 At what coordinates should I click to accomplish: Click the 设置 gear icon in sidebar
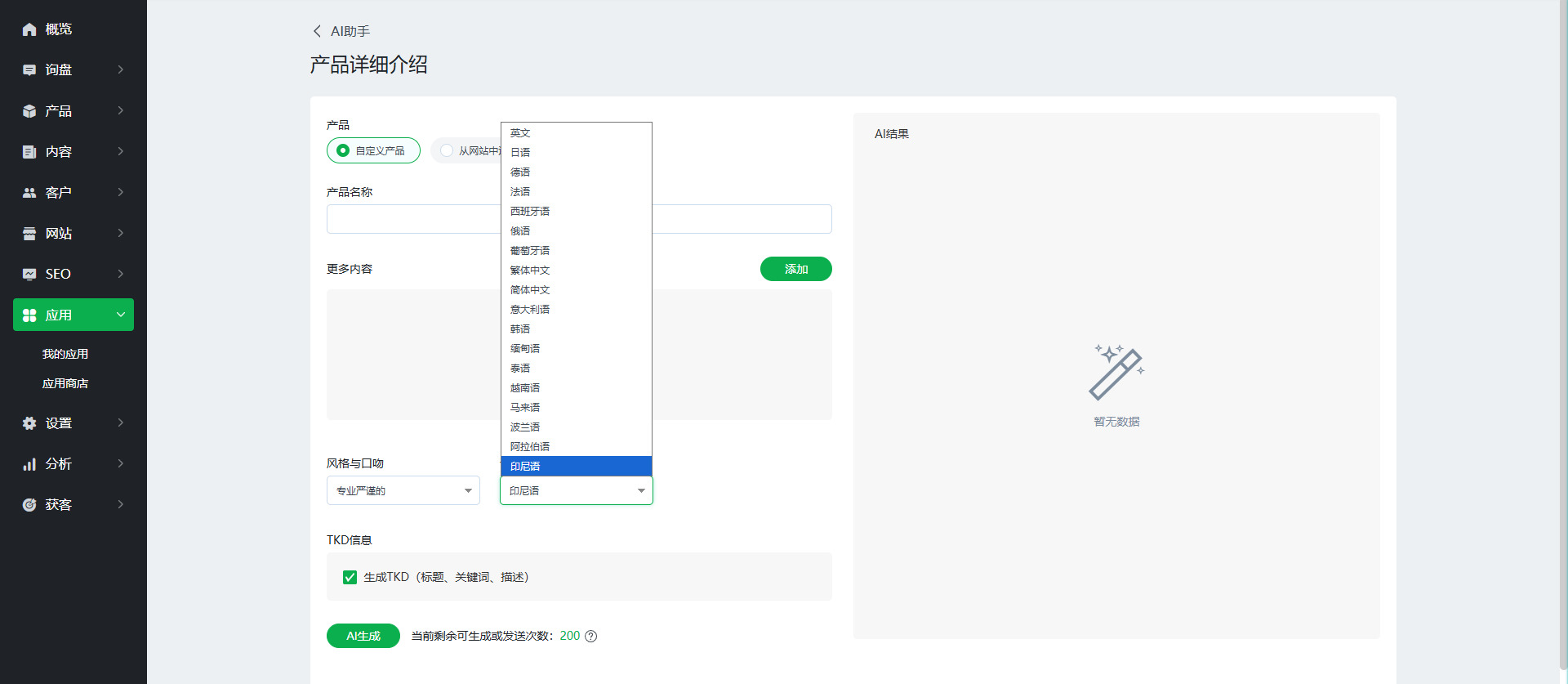[x=29, y=423]
